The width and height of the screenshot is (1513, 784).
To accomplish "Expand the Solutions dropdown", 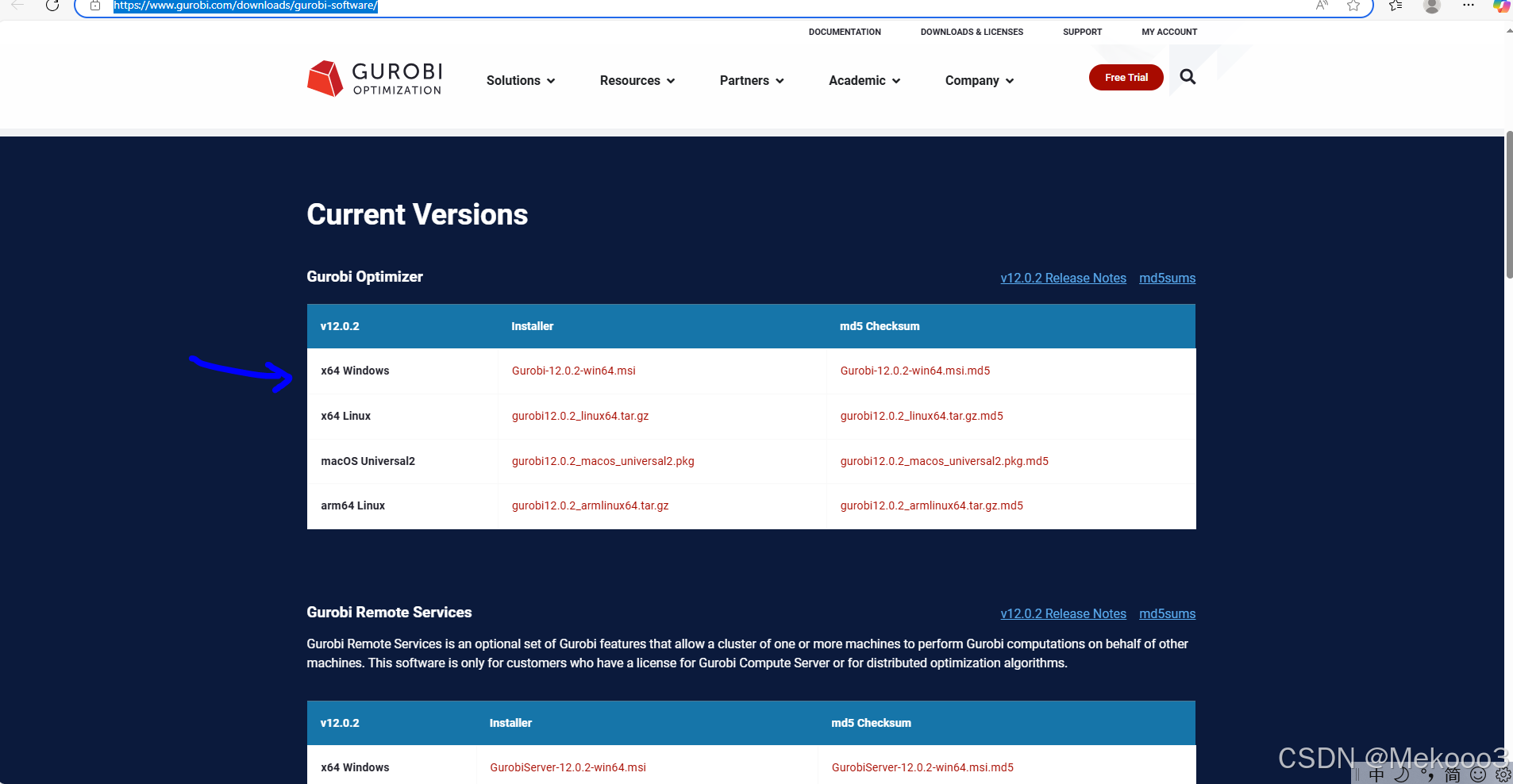I will click(x=520, y=80).
